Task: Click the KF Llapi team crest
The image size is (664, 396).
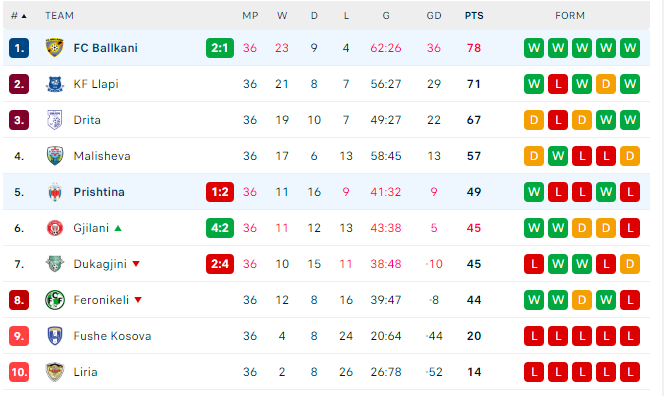Action: pos(55,84)
